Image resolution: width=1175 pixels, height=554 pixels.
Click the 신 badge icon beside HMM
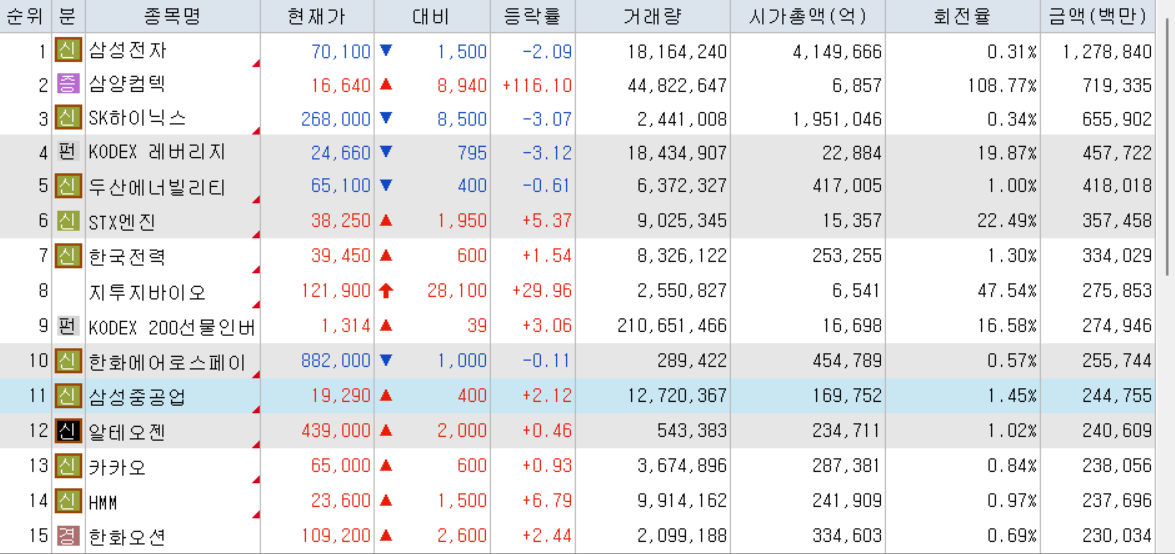click(68, 501)
